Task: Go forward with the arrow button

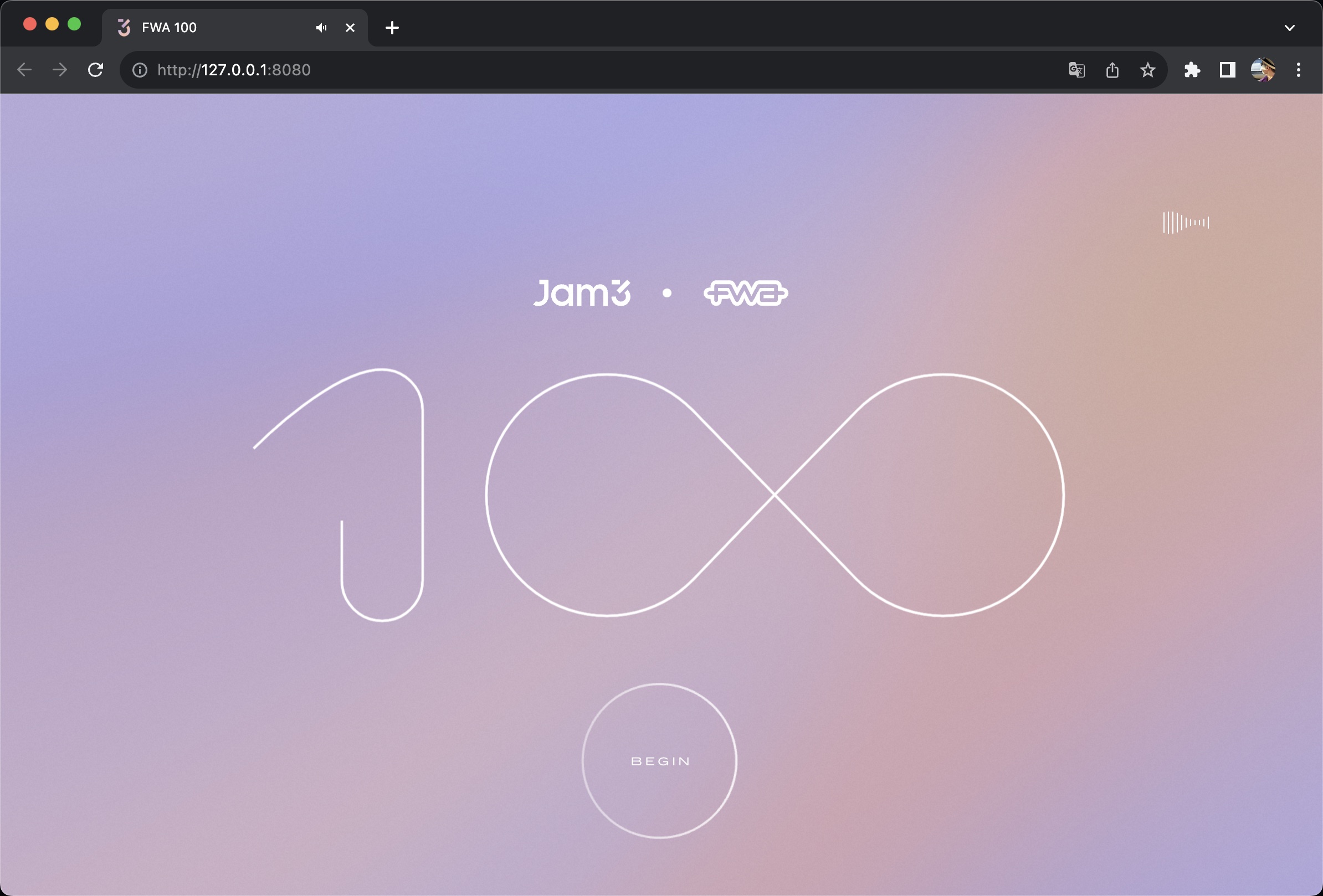Action: tap(60, 70)
